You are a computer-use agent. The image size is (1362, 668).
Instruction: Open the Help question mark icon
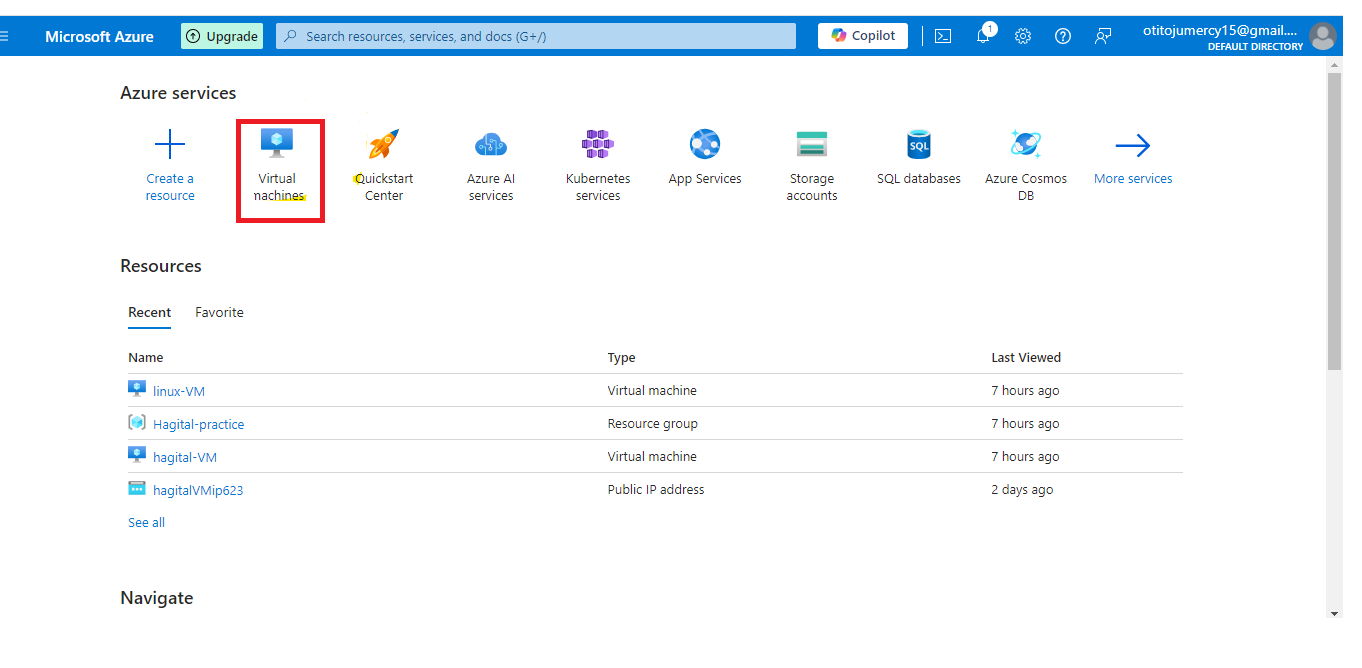1063,36
